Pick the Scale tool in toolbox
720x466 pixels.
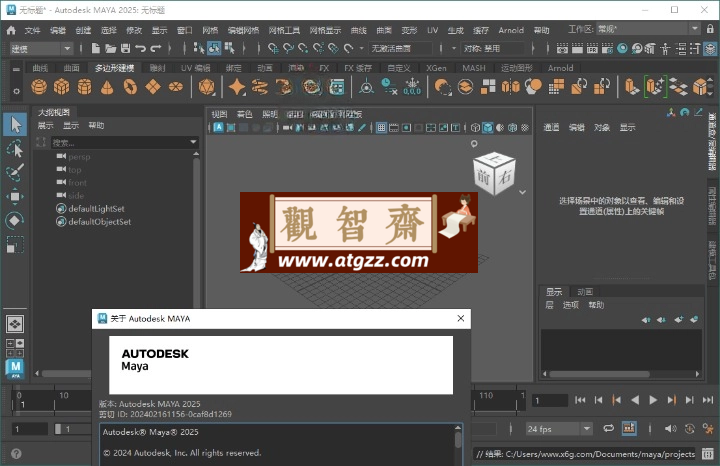[x=15, y=244]
